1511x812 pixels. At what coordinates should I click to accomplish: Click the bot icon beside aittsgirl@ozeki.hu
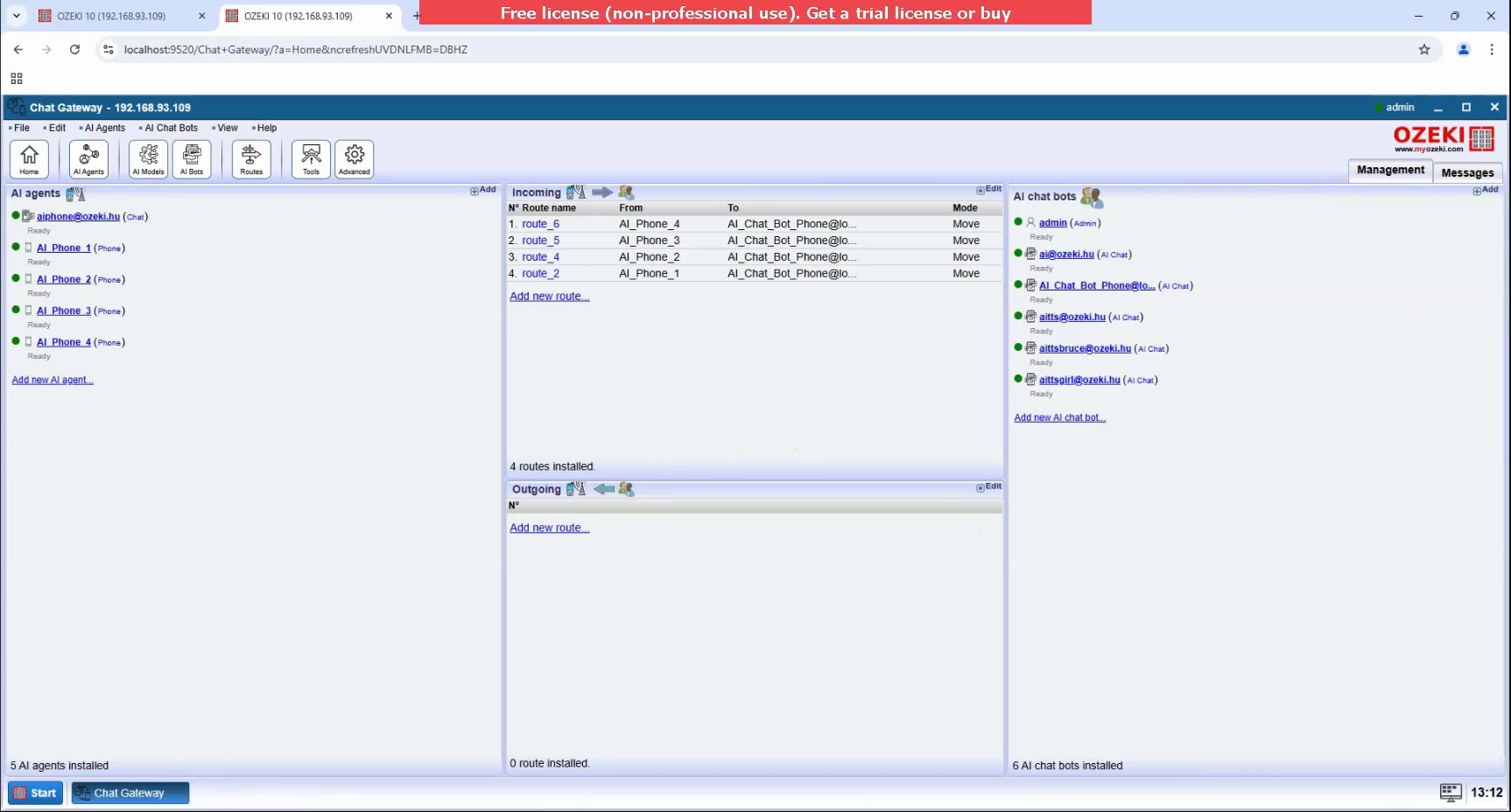1031,380
